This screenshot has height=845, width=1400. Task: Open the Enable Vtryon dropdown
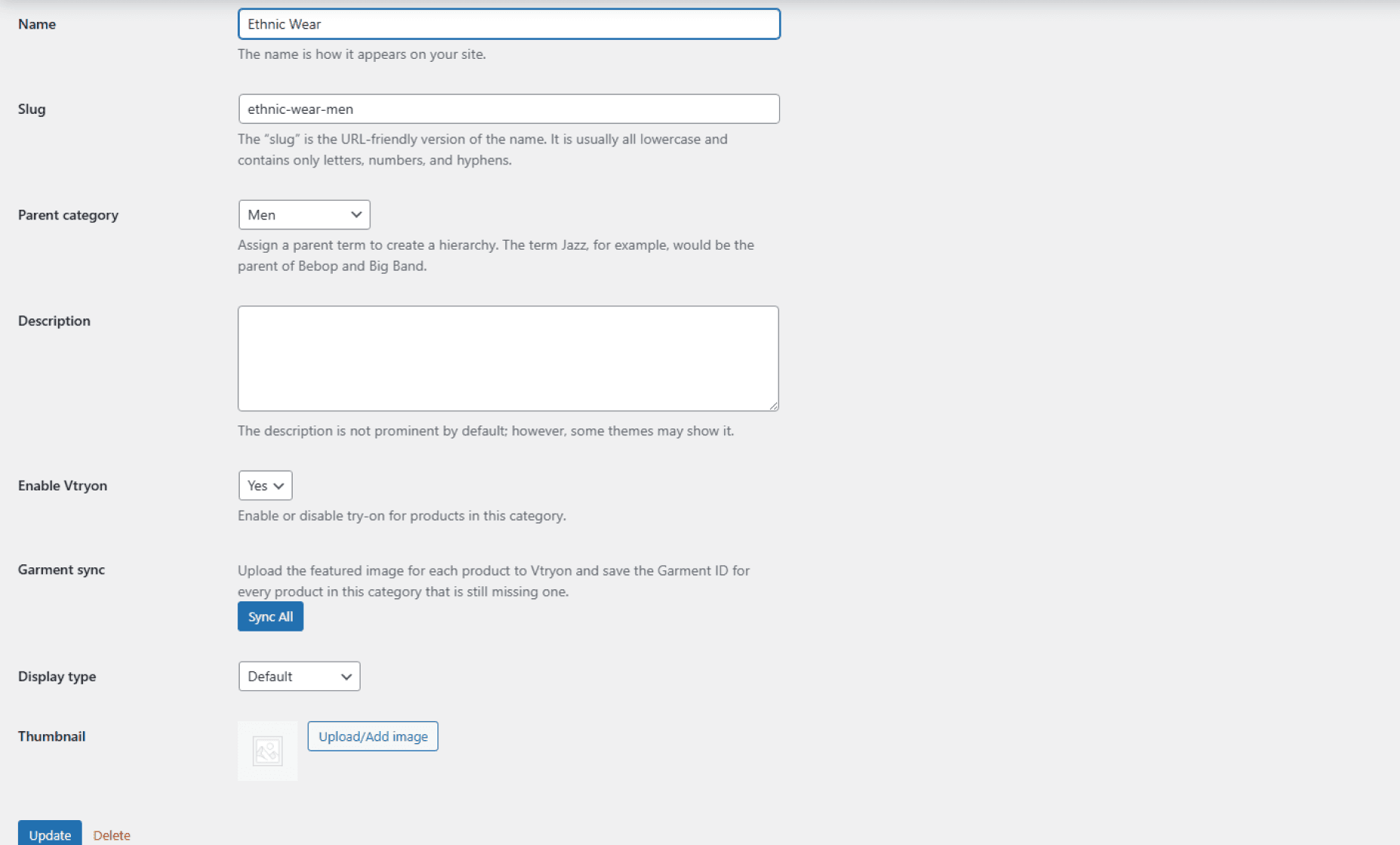pos(263,485)
